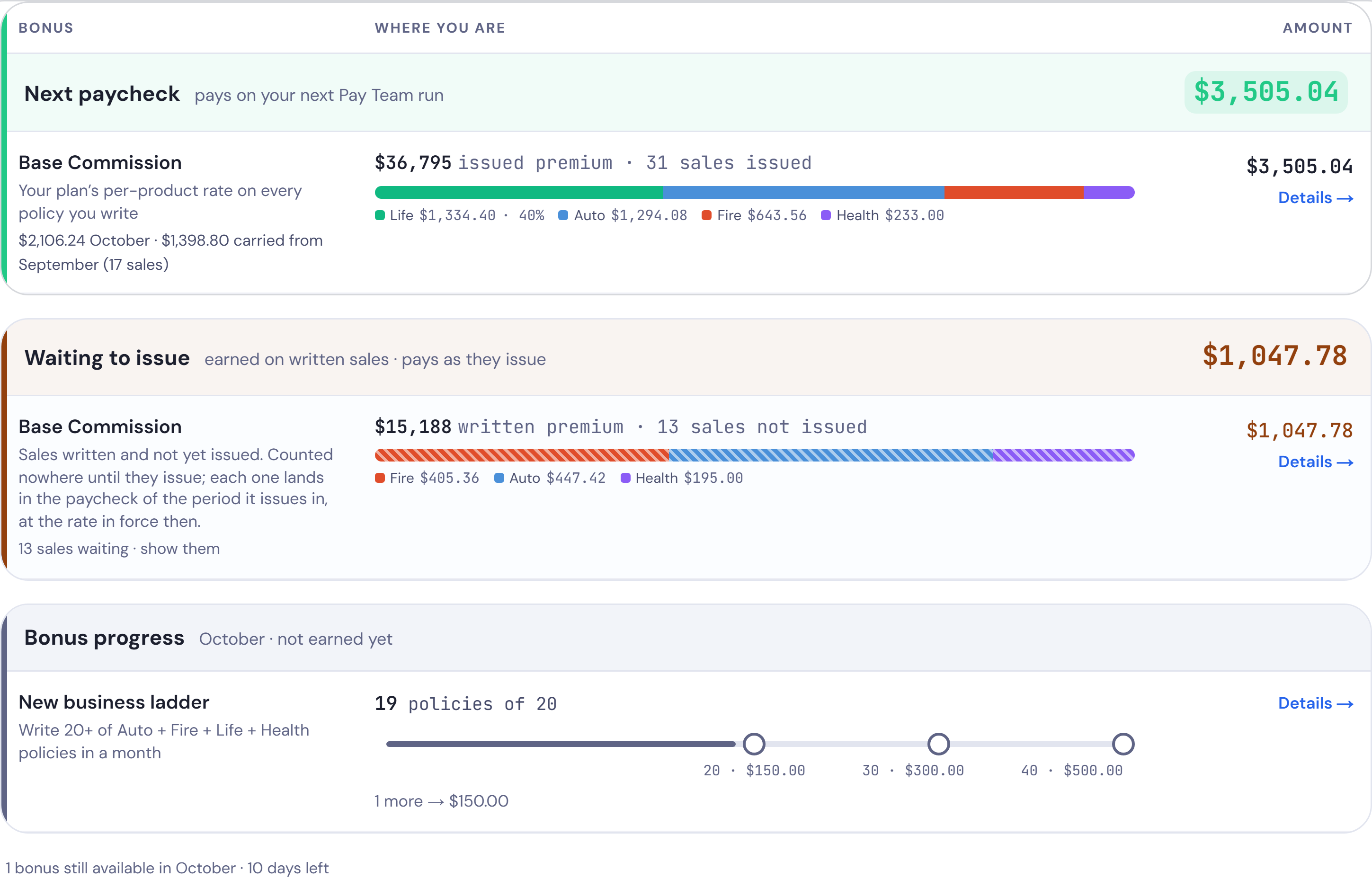Click the Health $195.00 legend swatch
This screenshot has width=1372, height=879.
[625, 478]
